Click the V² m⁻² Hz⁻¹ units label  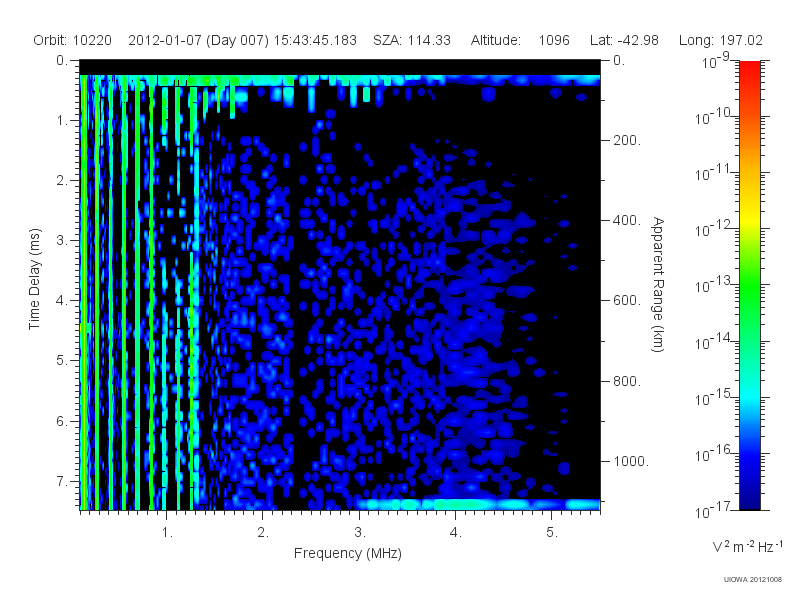(x=747, y=546)
